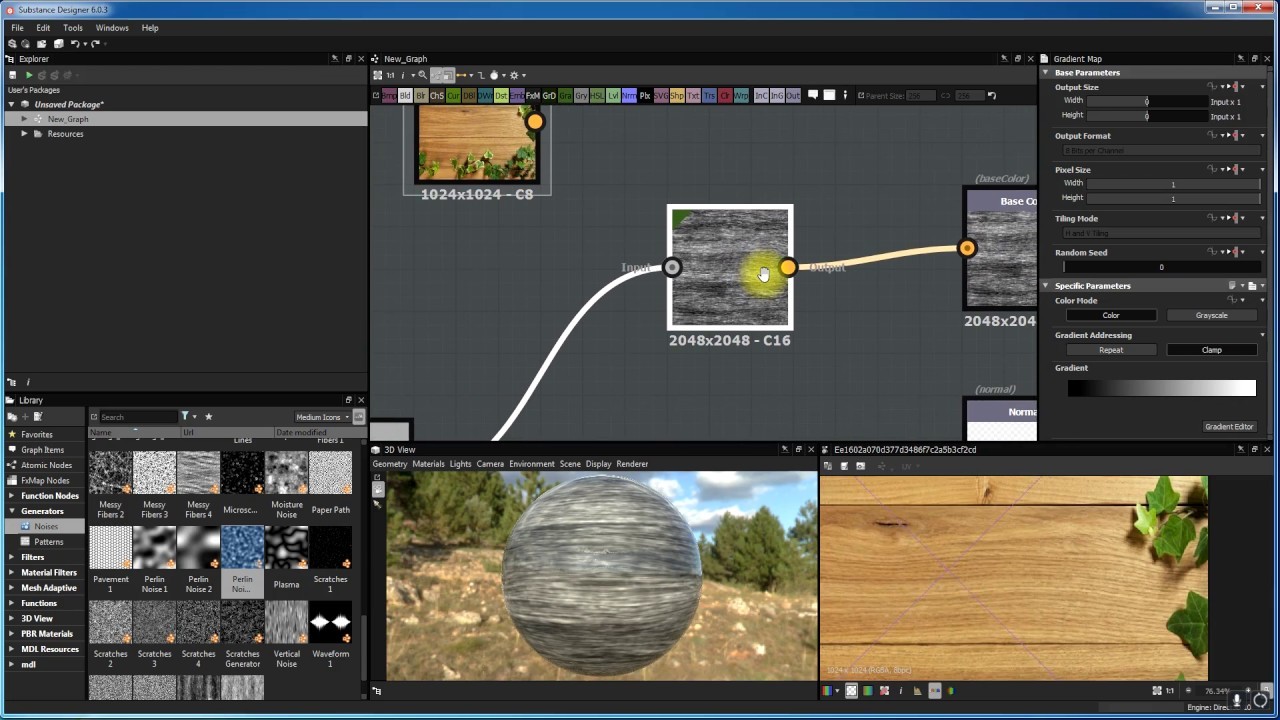Add a Gradient node via the GrD icon
The width and height of the screenshot is (1280, 720).
point(548,95)
